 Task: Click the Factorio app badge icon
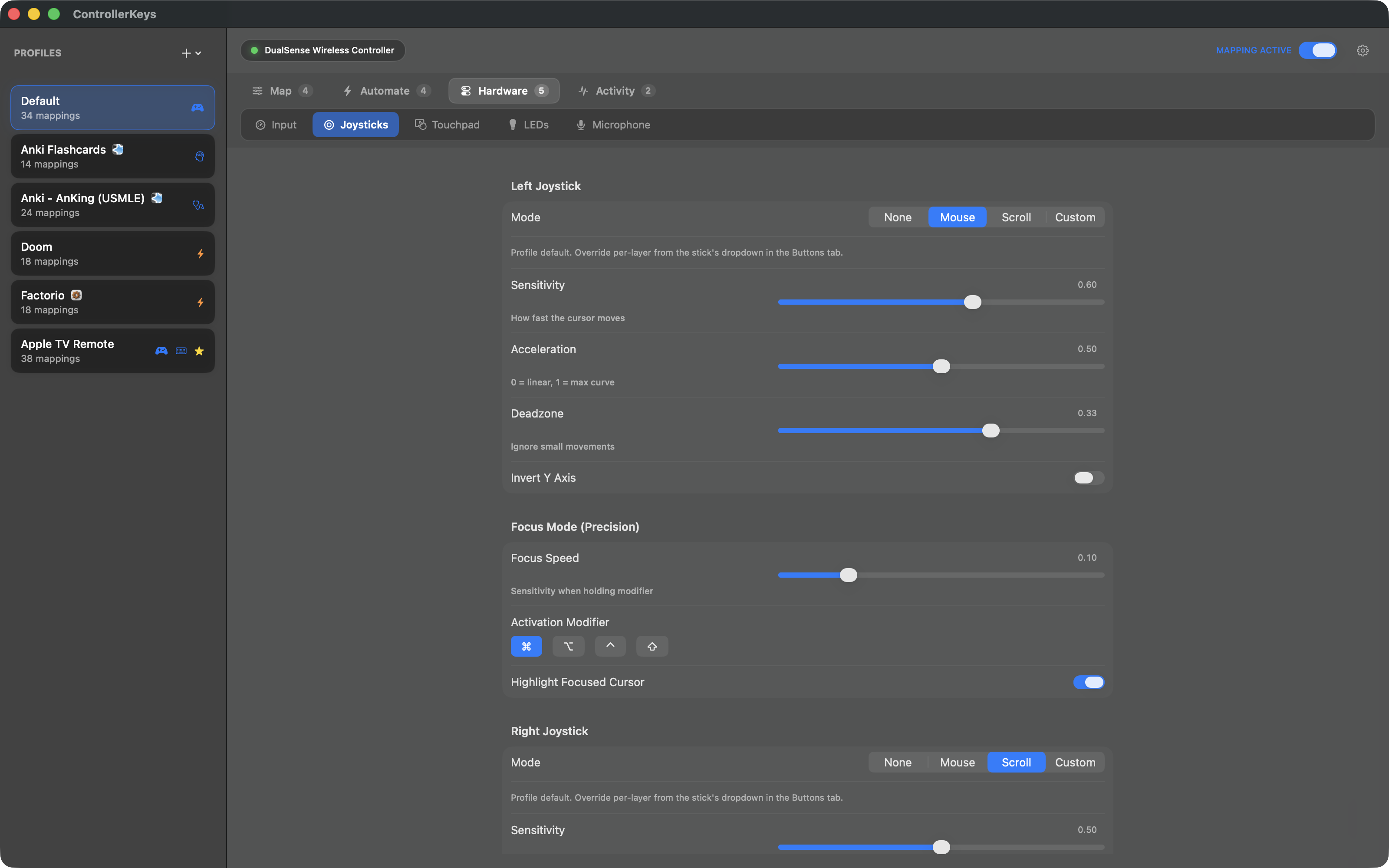[x=76, y=295]
